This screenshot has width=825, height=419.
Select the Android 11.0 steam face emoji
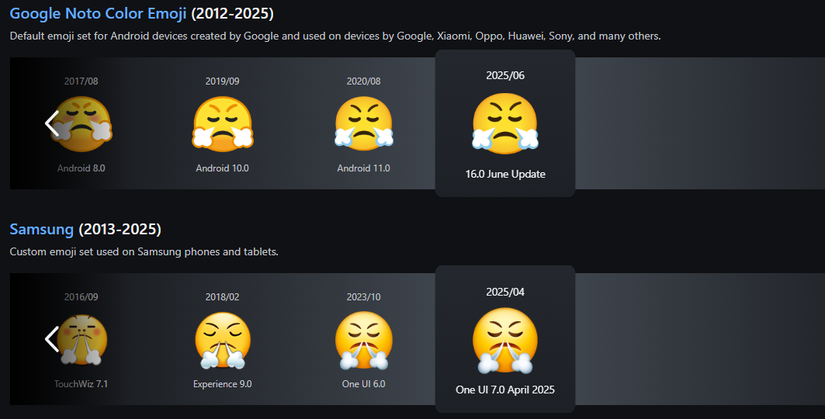364,124
